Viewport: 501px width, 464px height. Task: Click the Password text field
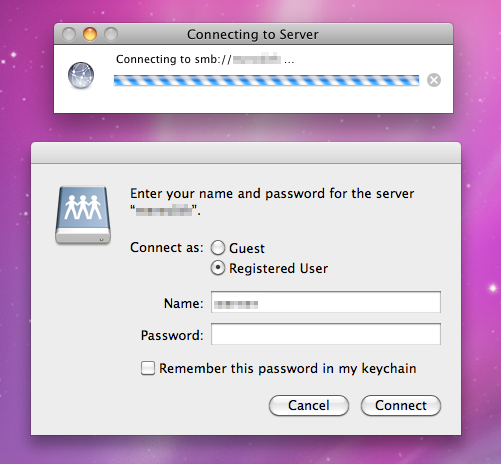pyautogui.click(x=326, y=334)
